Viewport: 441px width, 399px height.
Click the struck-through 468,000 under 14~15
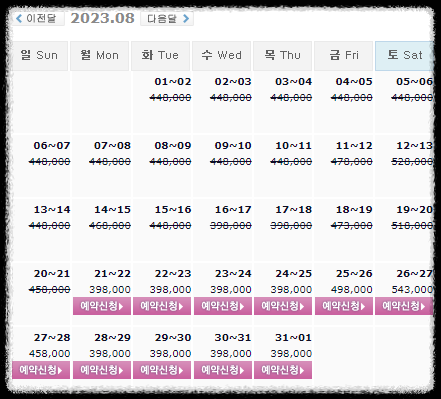pos(110,226)
